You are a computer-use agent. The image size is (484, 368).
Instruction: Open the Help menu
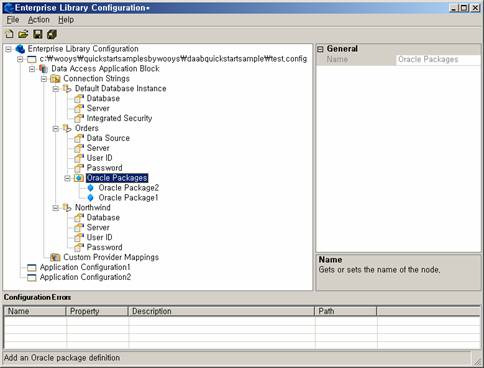[x=66, y=20]
